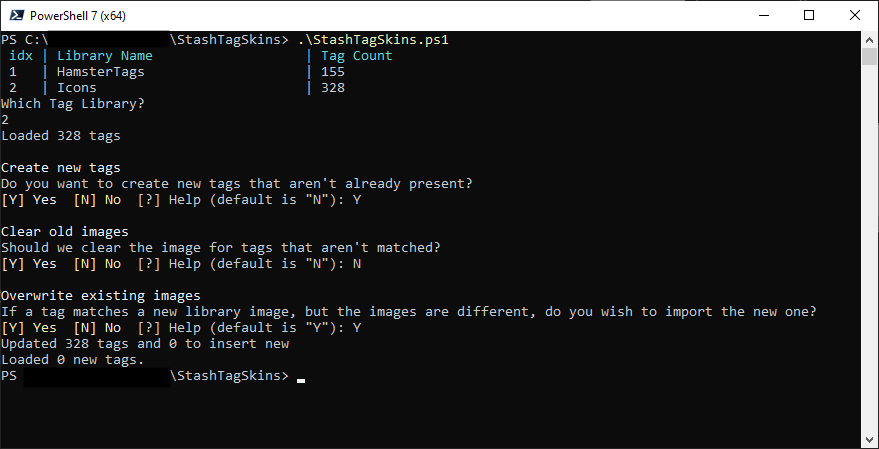Screen dimensions: 879x449
Task: Click the PowerShell icon in the title bar
Action: pyautogui.click(x=17, y=16)
